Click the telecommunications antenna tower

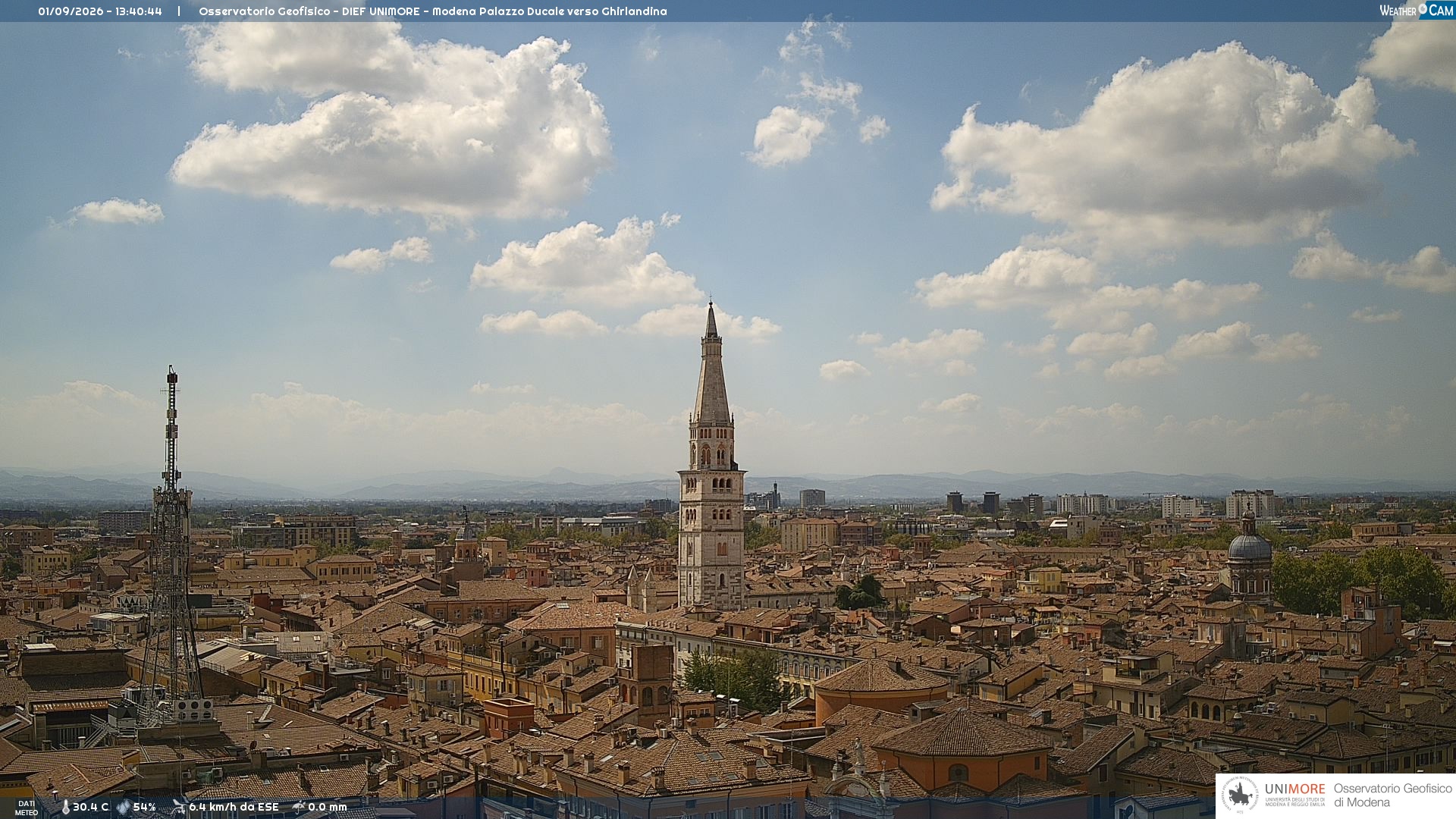171,546
